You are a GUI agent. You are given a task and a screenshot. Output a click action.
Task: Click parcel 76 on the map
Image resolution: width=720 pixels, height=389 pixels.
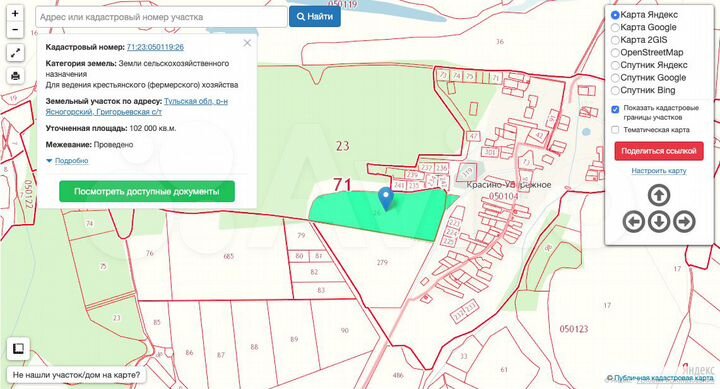pos(150,253)
